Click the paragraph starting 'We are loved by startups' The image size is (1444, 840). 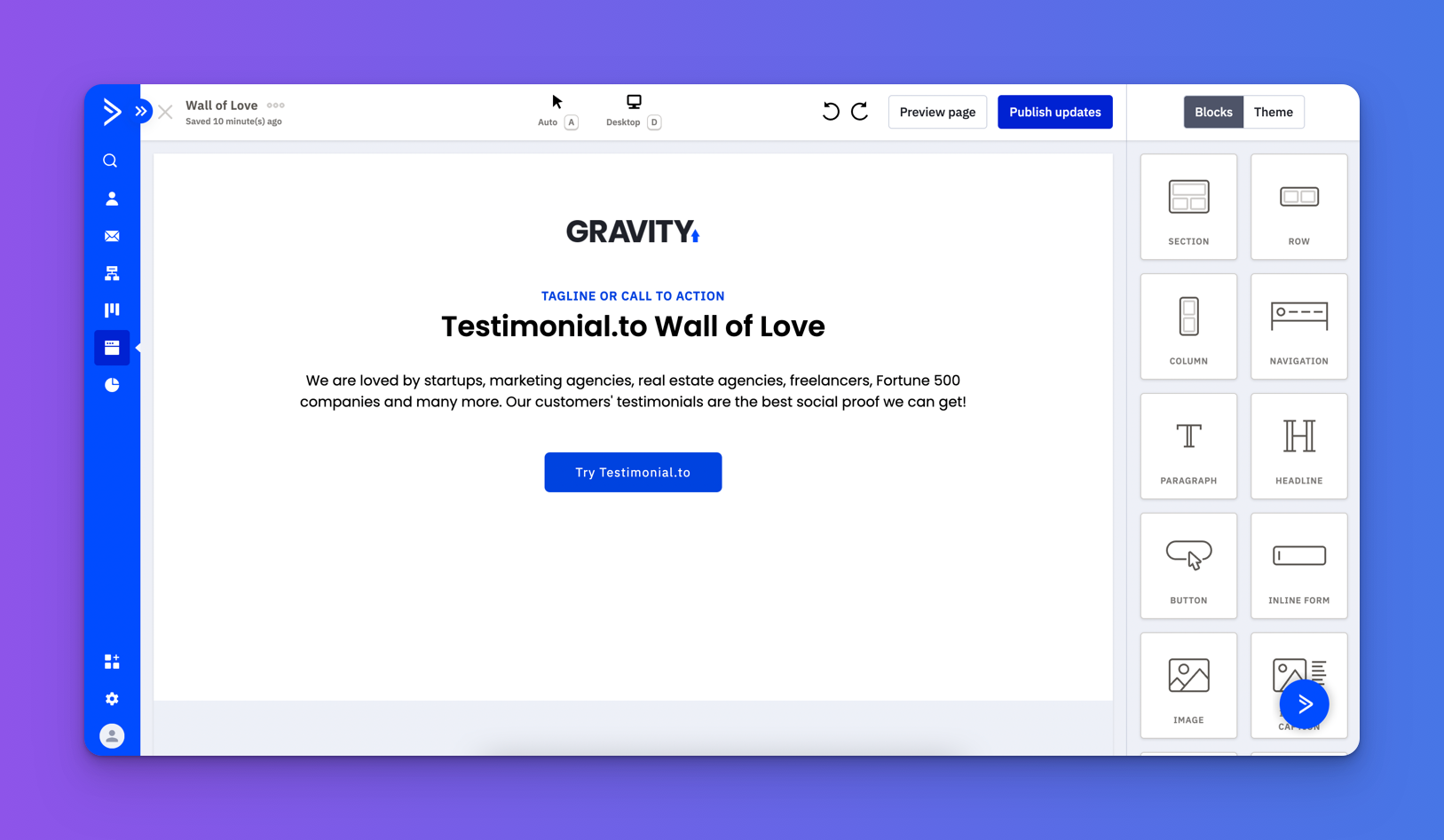[x=633, y=391]
